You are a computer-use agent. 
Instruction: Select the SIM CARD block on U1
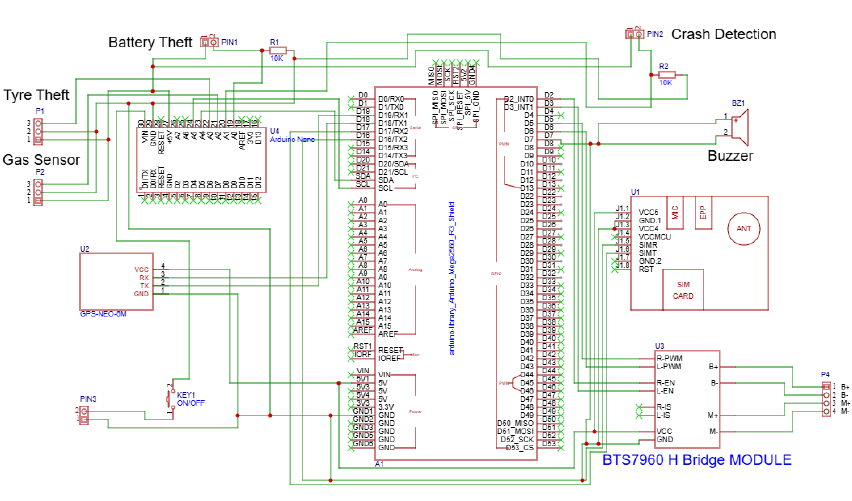click(x=683, y=290)
